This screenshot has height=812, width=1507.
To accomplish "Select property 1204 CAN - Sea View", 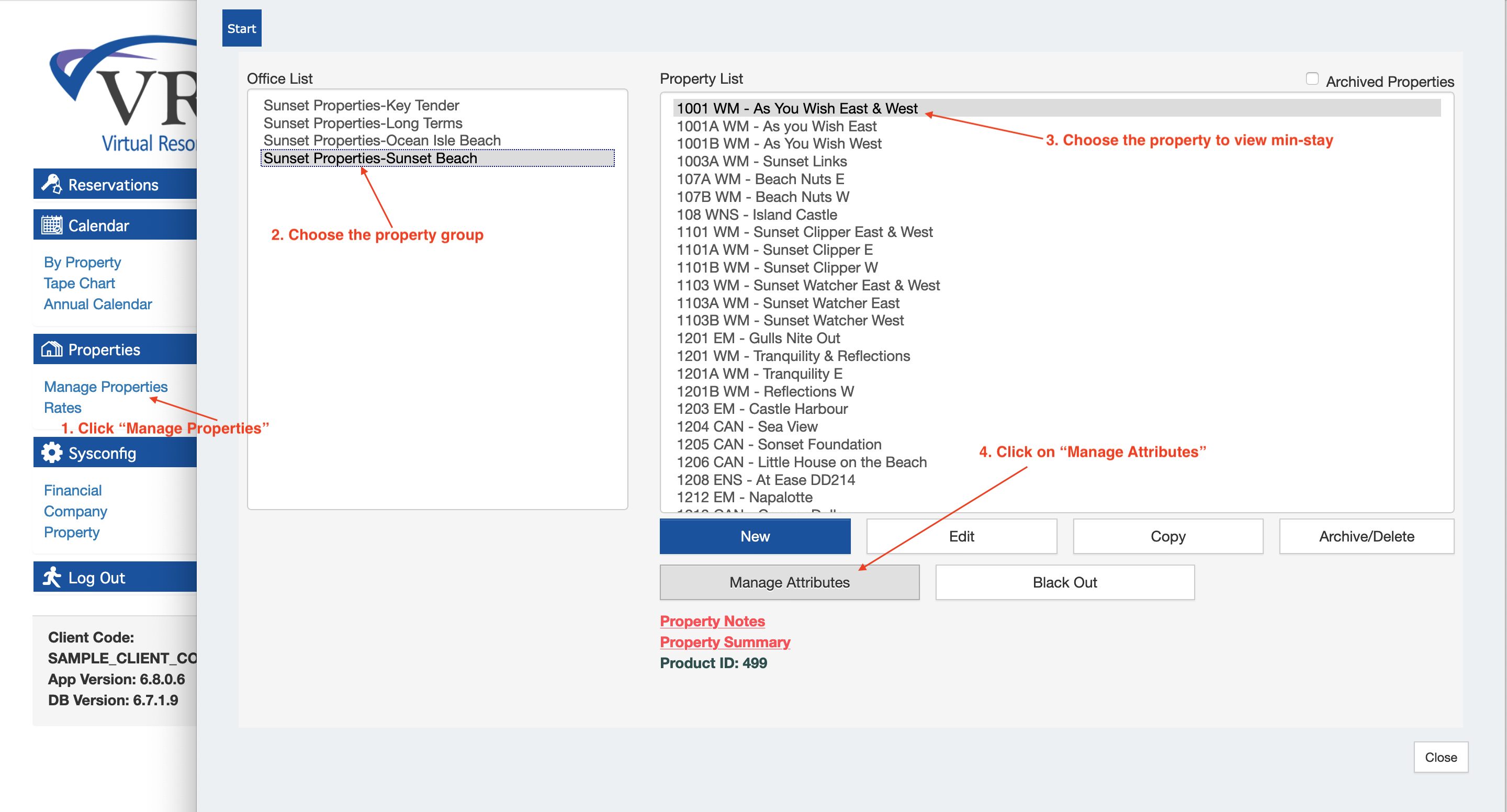I will 747,426.
